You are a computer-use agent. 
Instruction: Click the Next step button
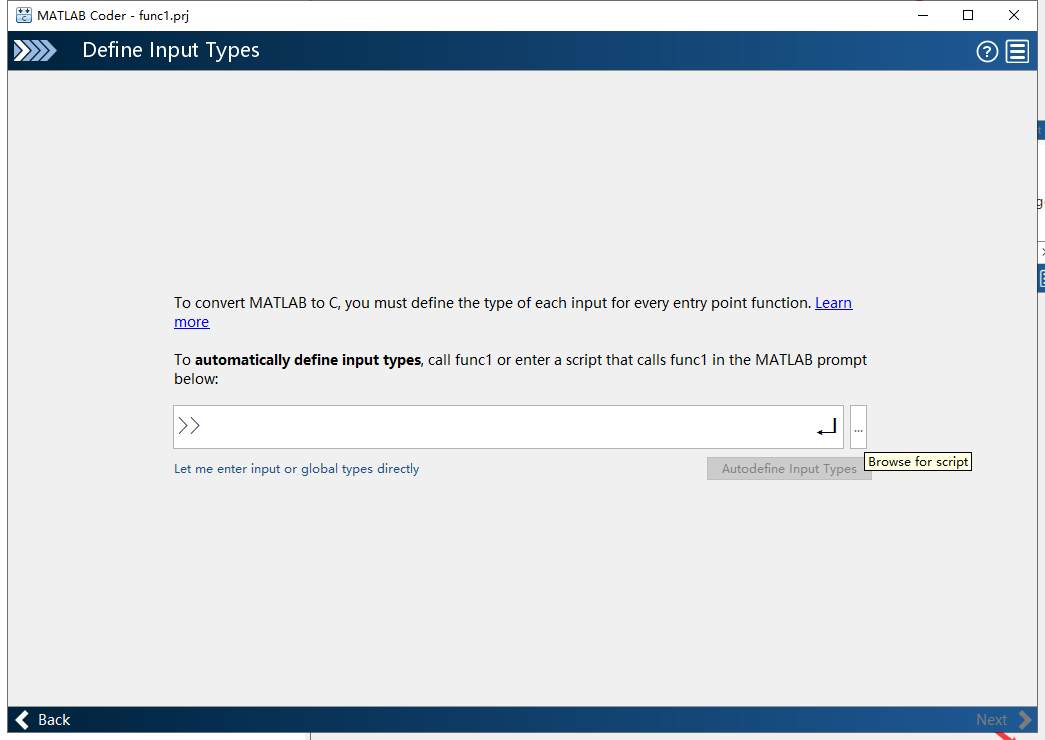[1004, 720]
